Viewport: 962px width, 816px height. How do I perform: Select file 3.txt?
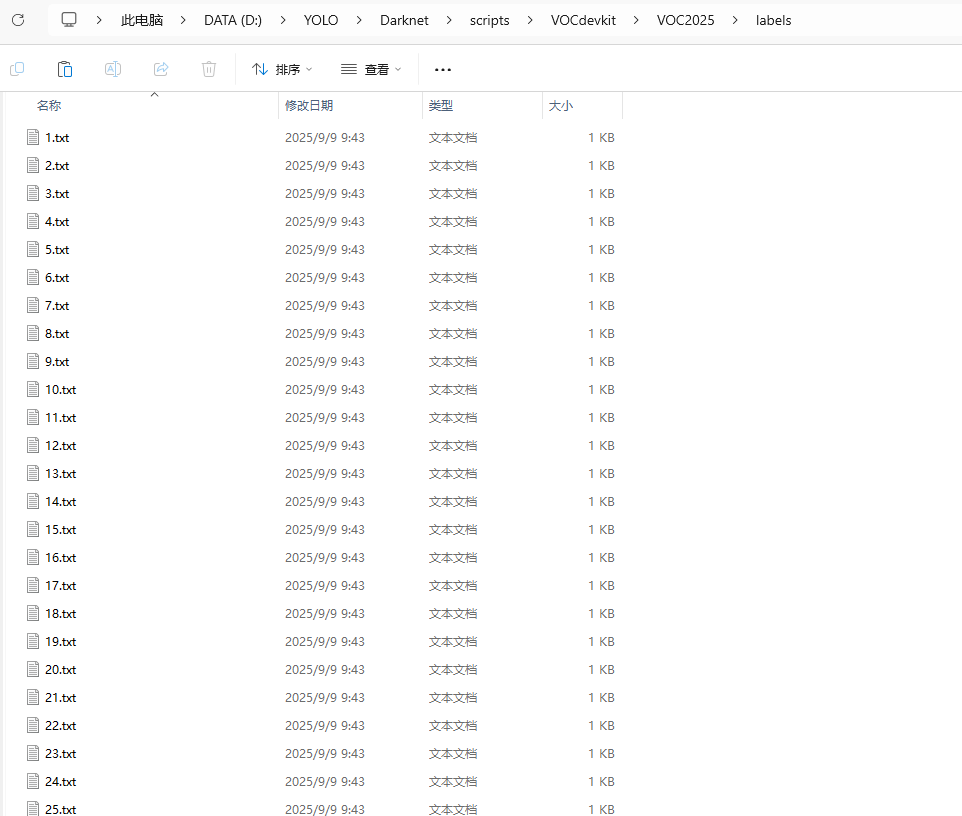coord(57,194)
